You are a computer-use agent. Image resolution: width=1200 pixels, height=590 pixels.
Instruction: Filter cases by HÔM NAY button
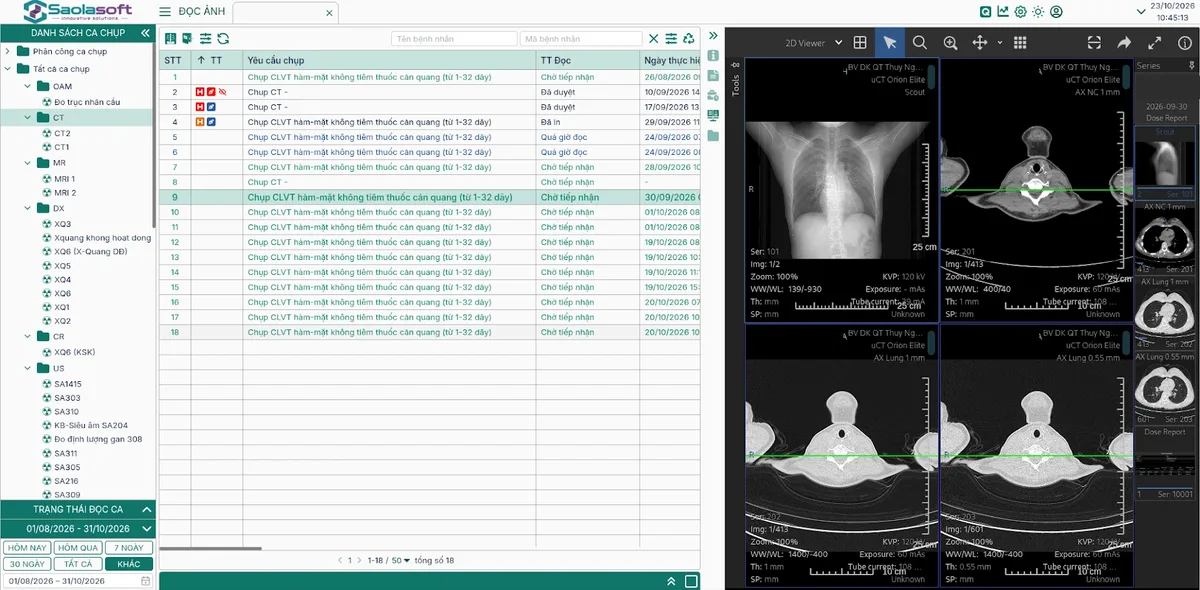coord(26,547)
